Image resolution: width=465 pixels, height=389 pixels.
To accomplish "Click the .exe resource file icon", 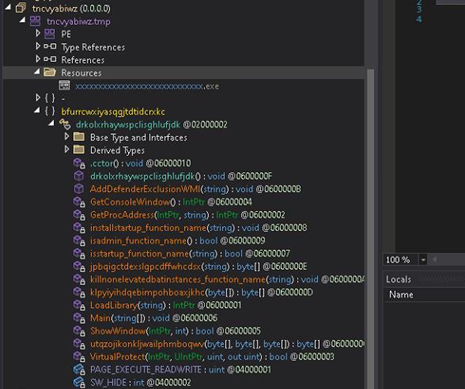I will [x=65, y=85].
